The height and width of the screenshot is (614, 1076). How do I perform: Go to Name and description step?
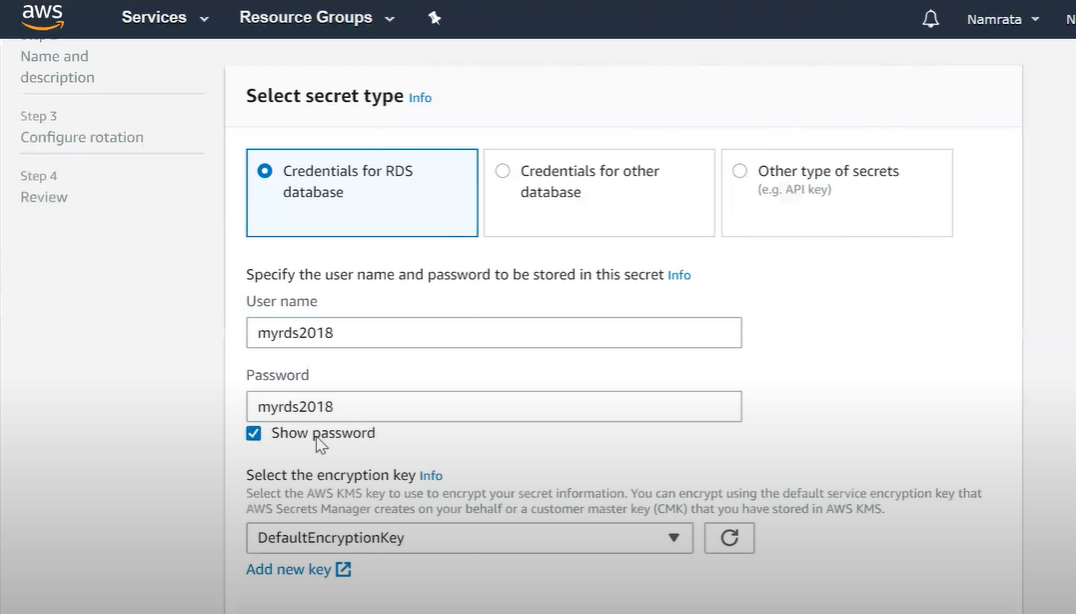click(58, 67)
